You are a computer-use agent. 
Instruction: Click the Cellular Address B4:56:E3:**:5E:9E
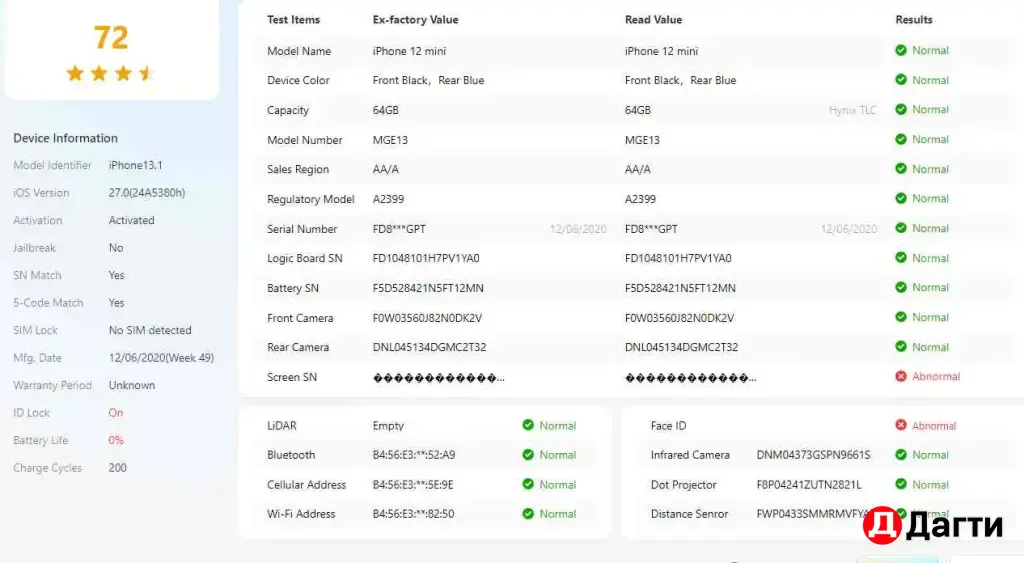click(x=413, y=485)
